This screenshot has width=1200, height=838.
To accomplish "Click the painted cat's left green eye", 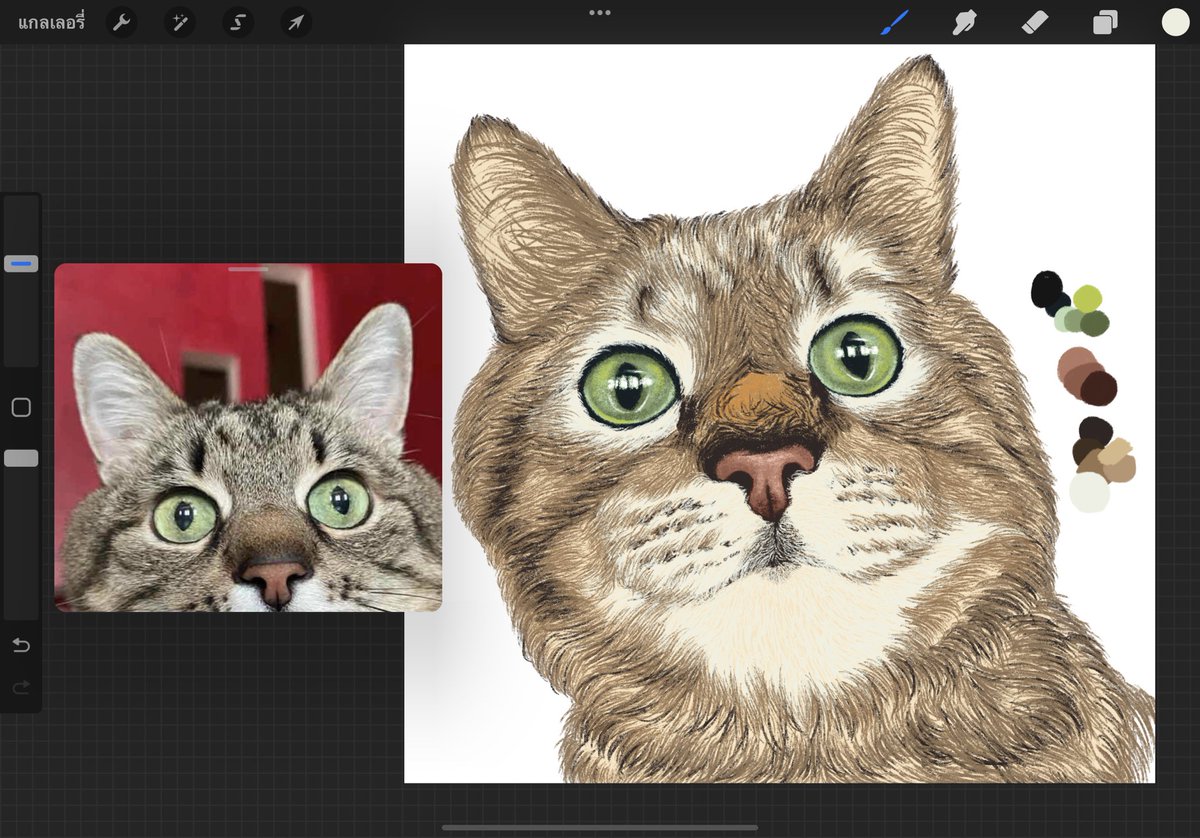I will (630, 386).
